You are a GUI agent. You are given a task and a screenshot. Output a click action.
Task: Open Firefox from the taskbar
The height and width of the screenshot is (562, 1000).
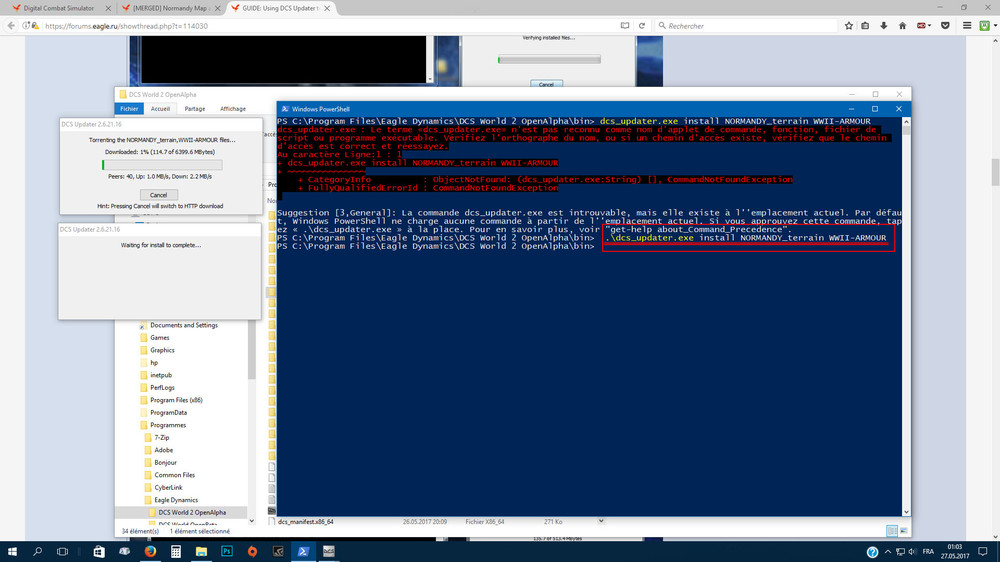click(x=150, y=551)
